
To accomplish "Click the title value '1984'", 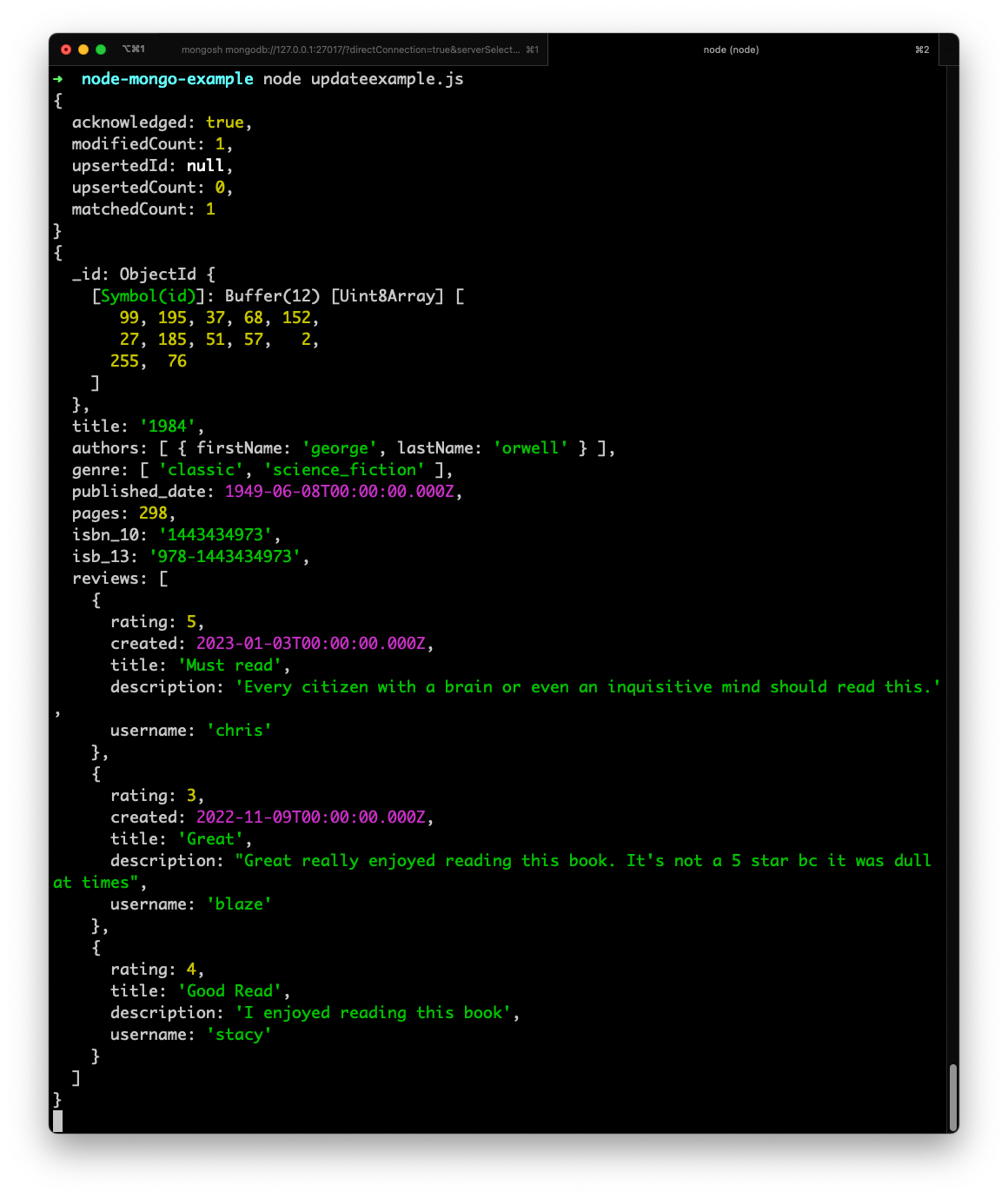I will click(168, 427).
